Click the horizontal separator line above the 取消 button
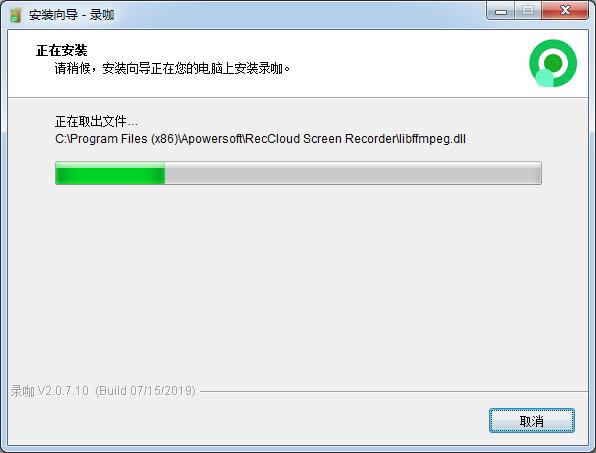Screen dimensions: 596x453 click(x=393, y=391)
